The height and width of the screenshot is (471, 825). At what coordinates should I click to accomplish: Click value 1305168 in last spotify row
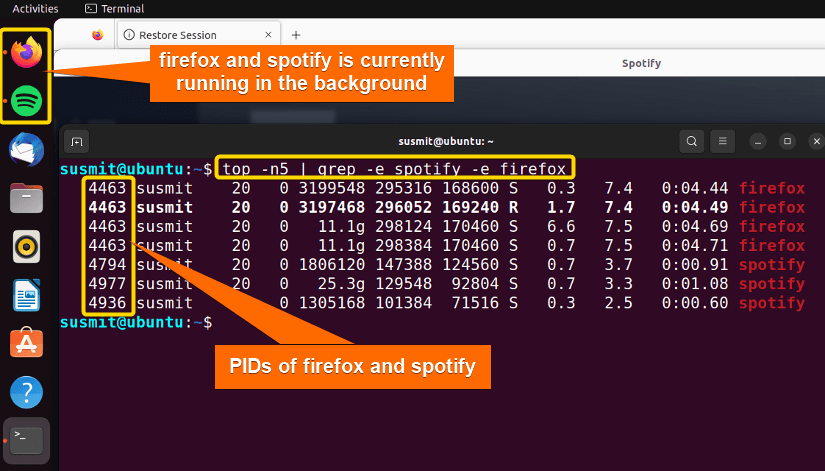pyautogui.click(x=331, y=303)
